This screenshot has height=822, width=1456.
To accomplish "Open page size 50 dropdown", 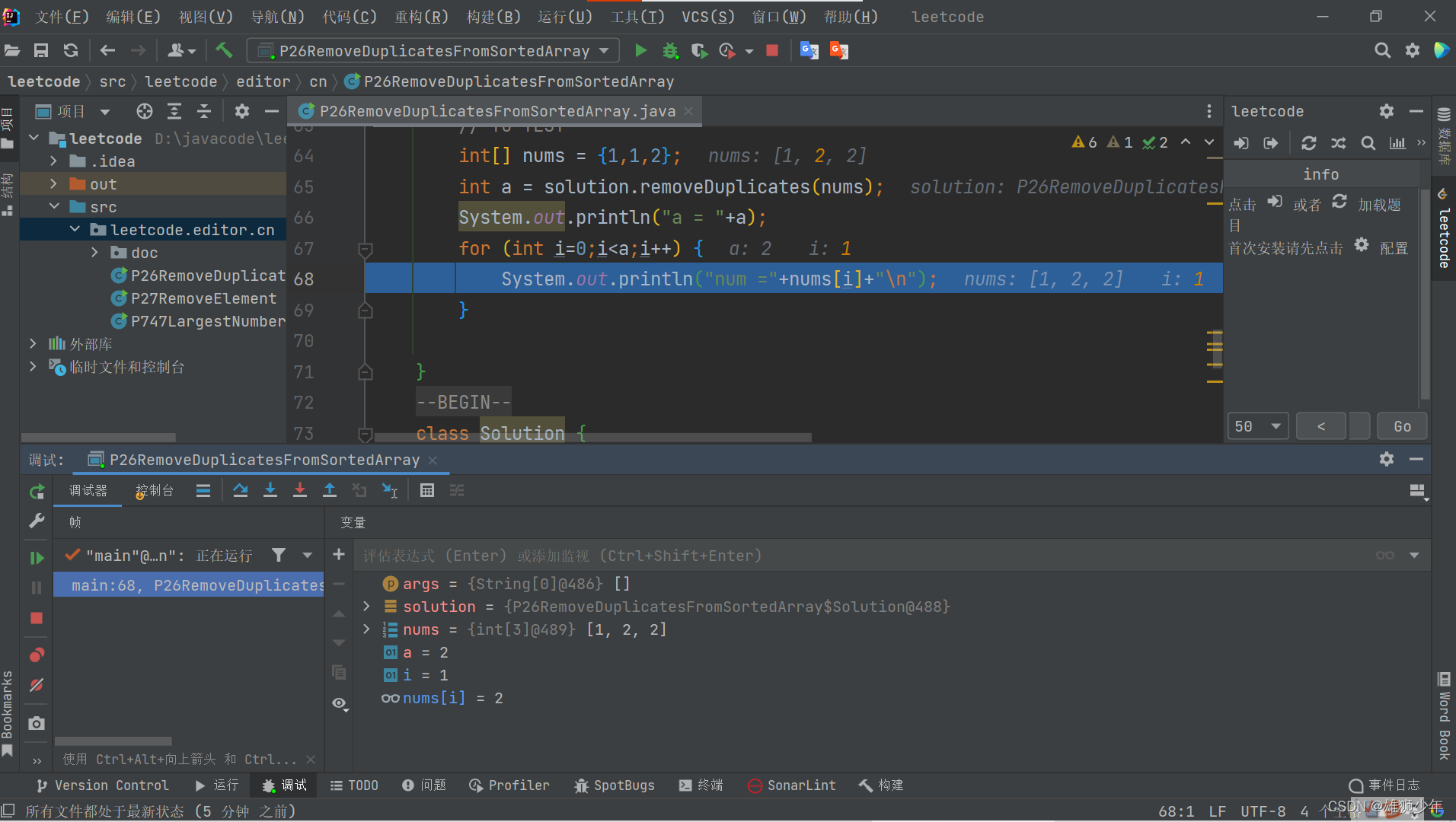I will tap(1258, 426).
